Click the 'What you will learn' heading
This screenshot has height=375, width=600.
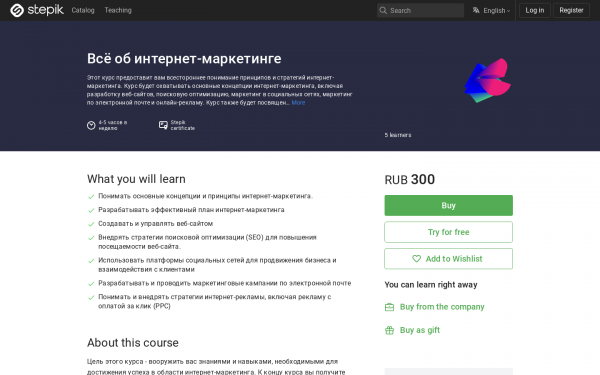pyautogui.click(x=136, y=179)
